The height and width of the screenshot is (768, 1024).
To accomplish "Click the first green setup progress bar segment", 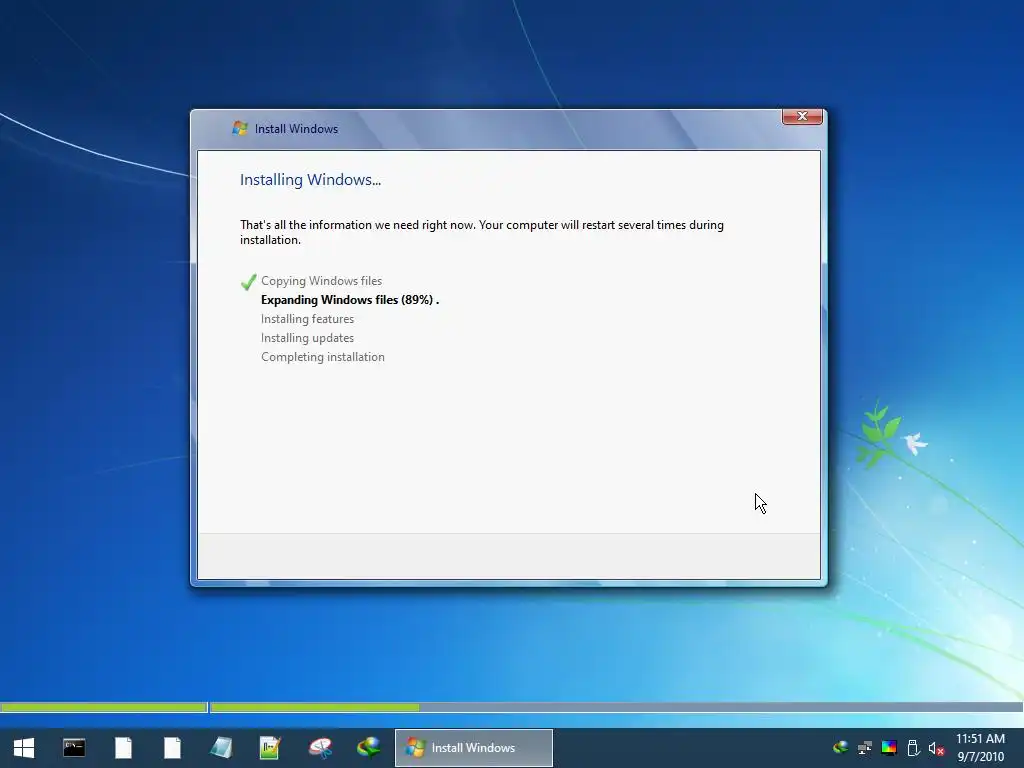I will click(104, 707).
